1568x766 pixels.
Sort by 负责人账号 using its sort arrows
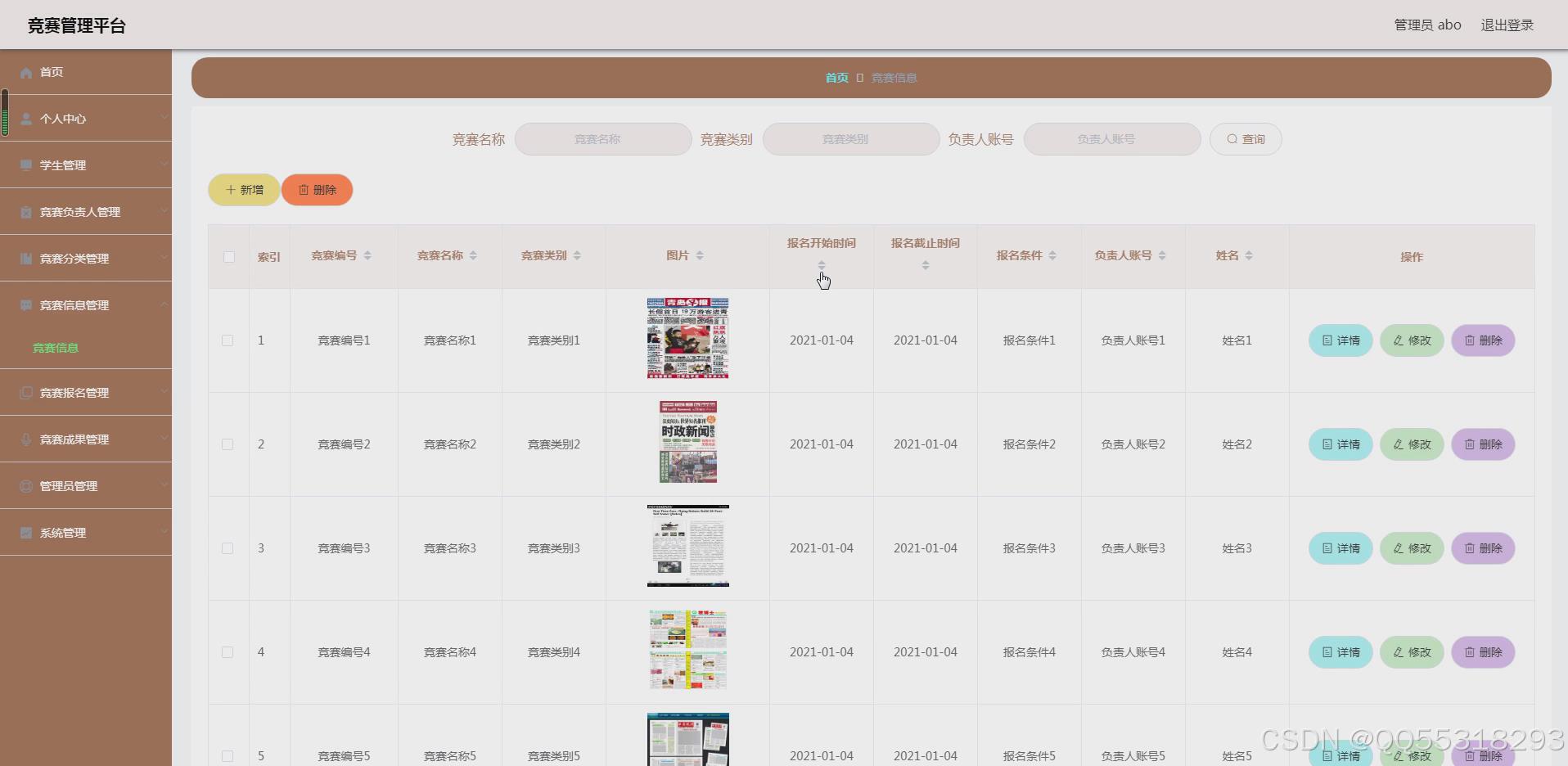[1162, 256]
